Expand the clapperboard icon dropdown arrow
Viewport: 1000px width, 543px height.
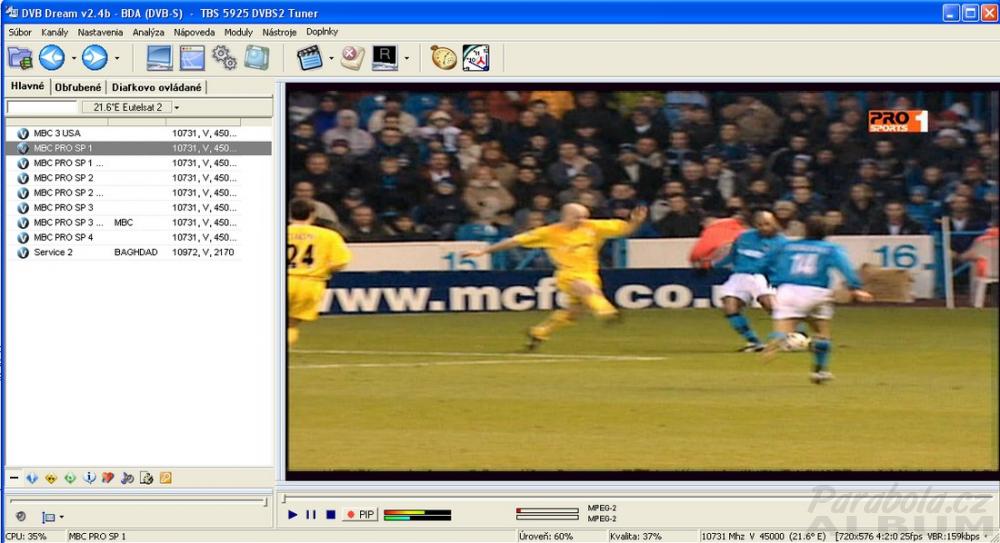pyautogui.click(x=331, y=58)
